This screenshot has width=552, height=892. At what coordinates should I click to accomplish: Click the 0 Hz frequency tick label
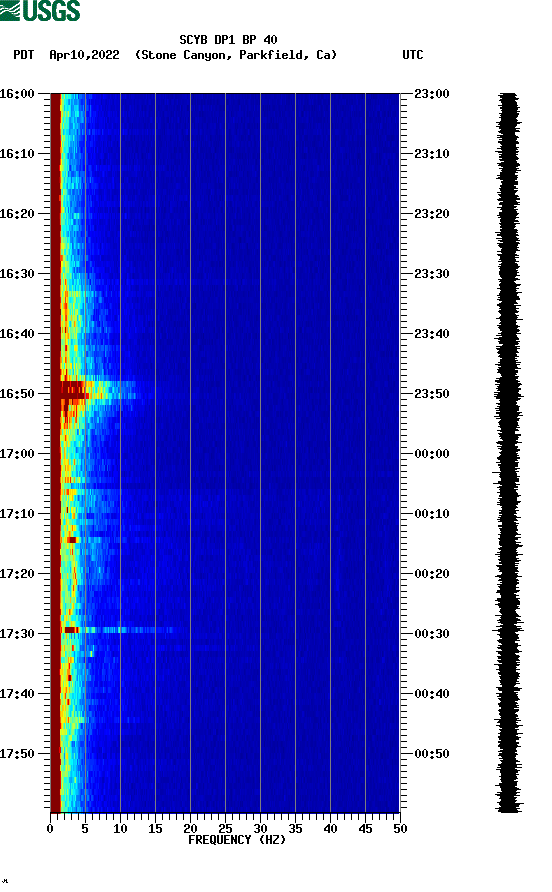pos(50,829)
